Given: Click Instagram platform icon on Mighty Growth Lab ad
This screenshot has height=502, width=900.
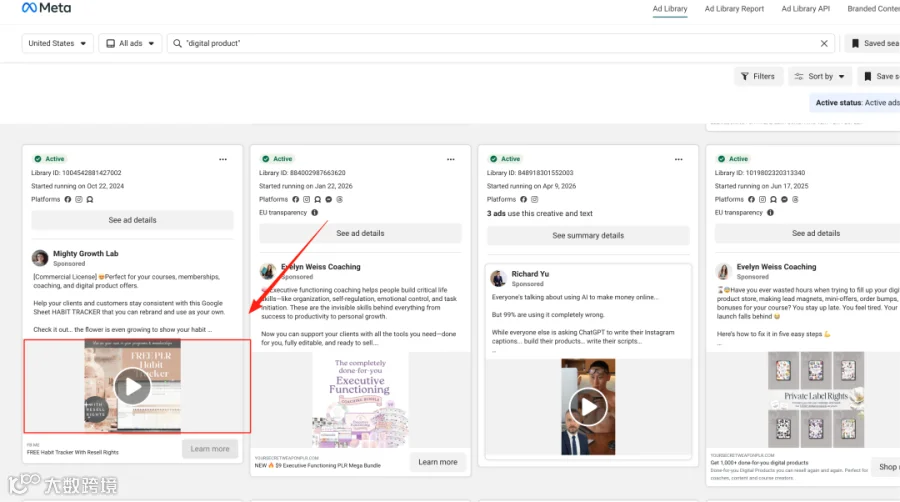Looking at the screenshot, I should (x=79, y=200).
